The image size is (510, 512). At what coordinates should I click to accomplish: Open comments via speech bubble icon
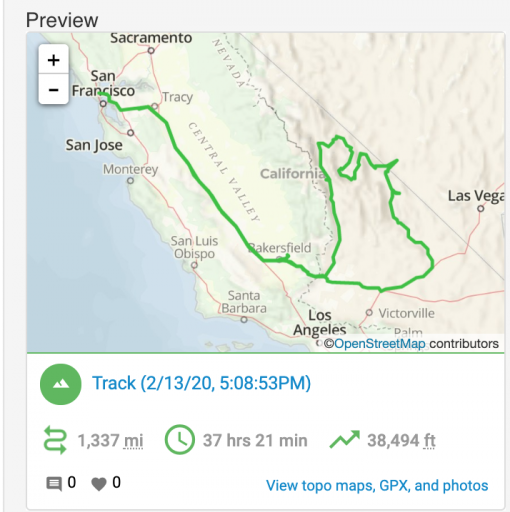[54, 484]
